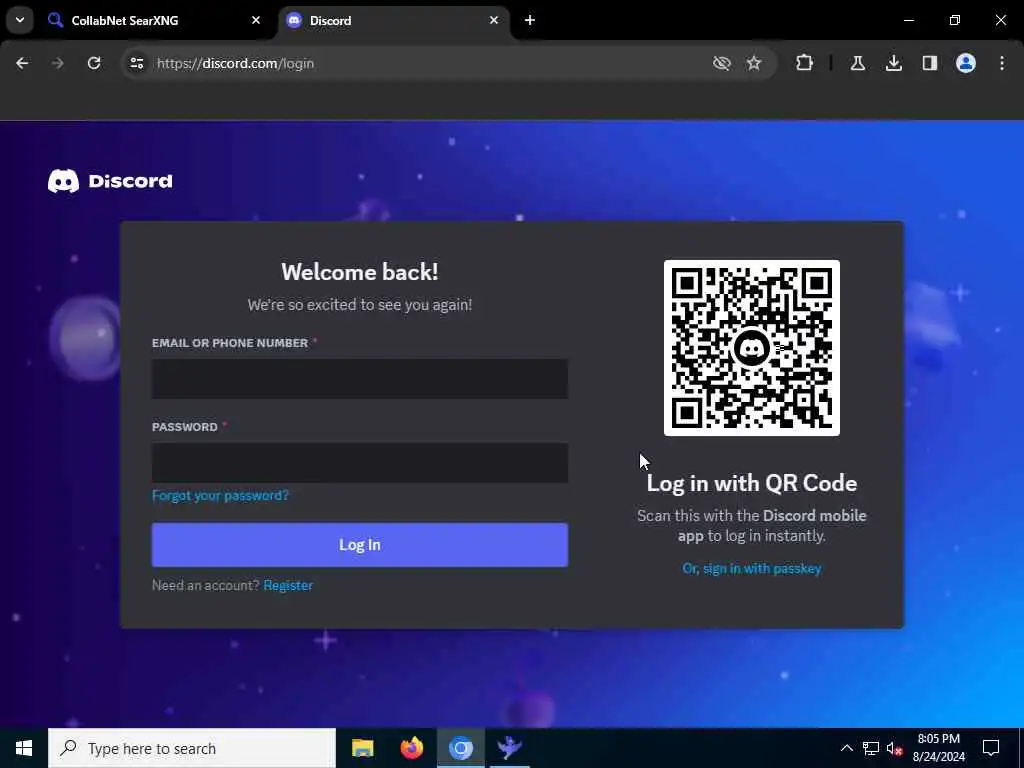
Task: Open the taskbar clock showing 8:05 PM
Action: pyautogui.click(x=938, y=748)
